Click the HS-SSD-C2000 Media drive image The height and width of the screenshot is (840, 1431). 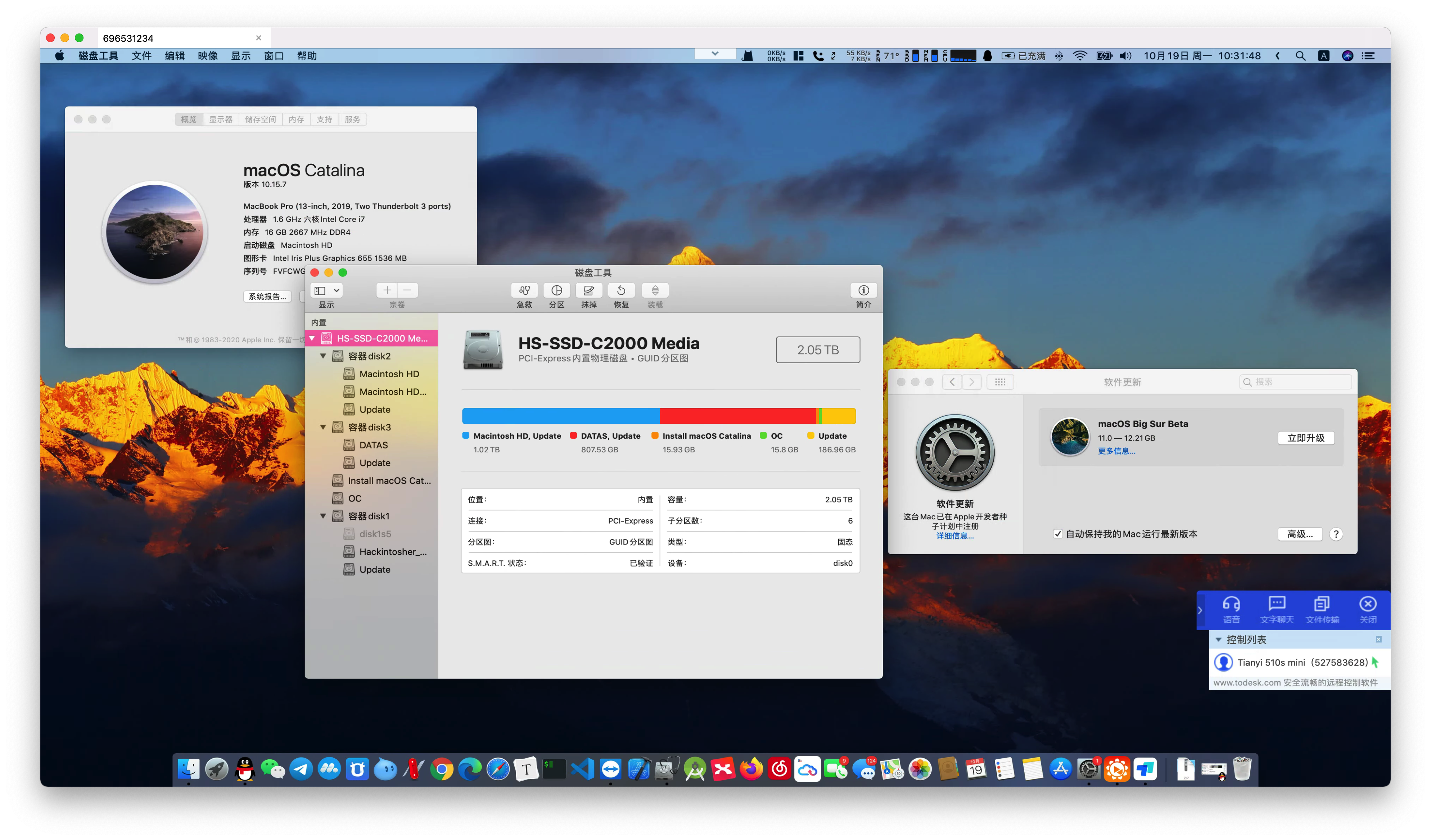coord(483,349)
